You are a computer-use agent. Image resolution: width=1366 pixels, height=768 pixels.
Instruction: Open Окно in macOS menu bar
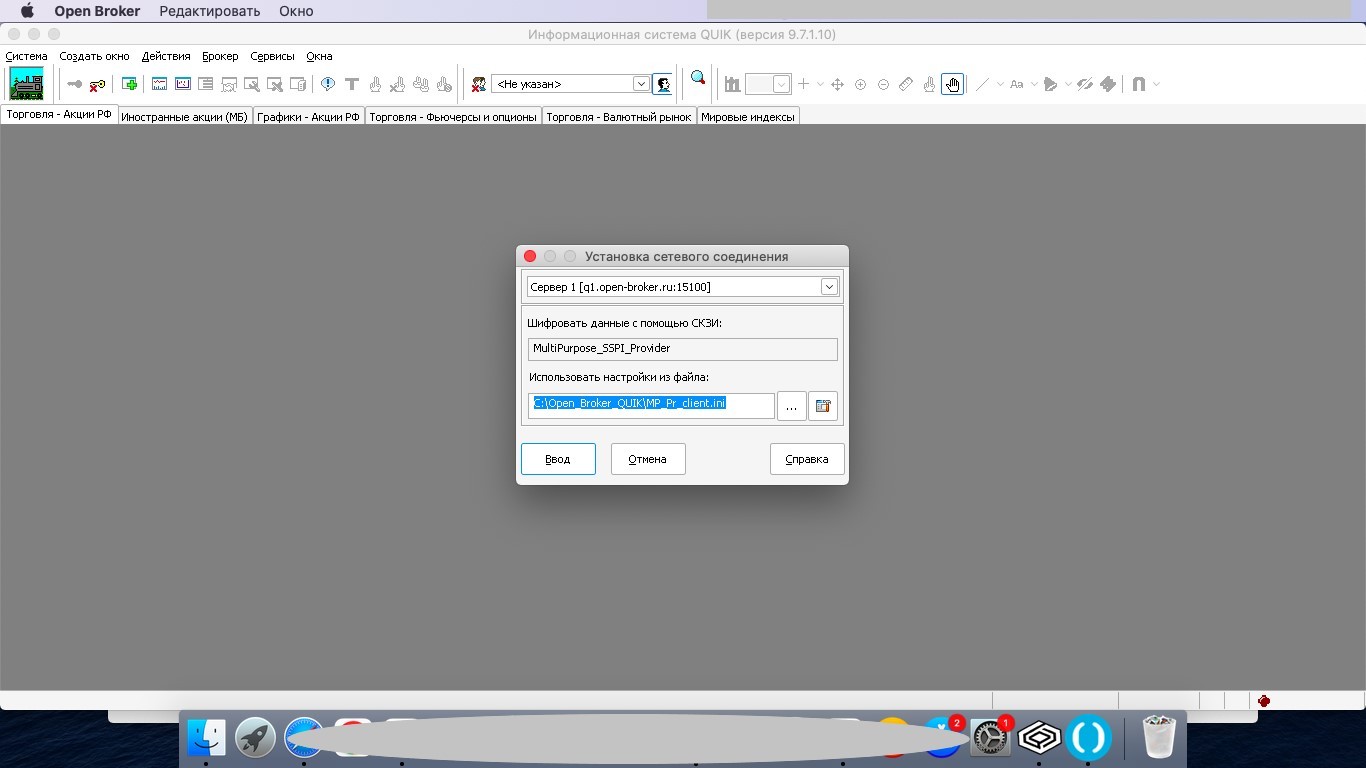[296, 11]
